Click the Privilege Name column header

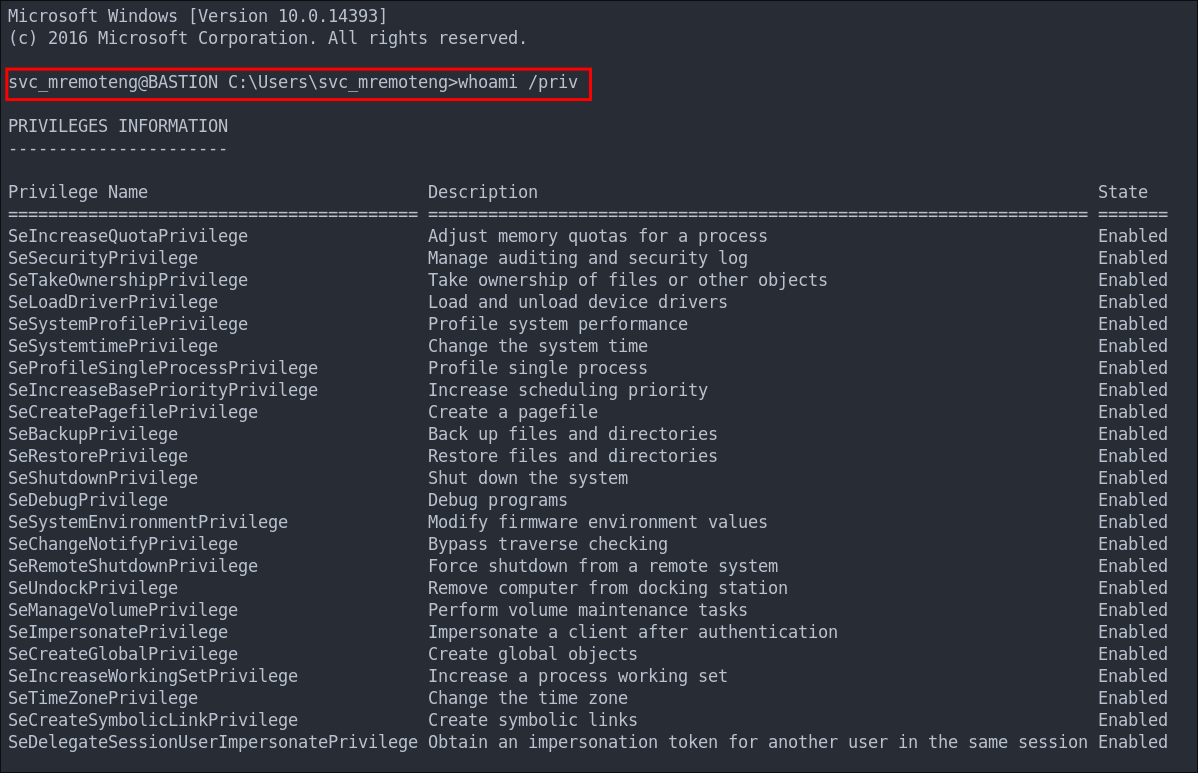pos(78,192)
